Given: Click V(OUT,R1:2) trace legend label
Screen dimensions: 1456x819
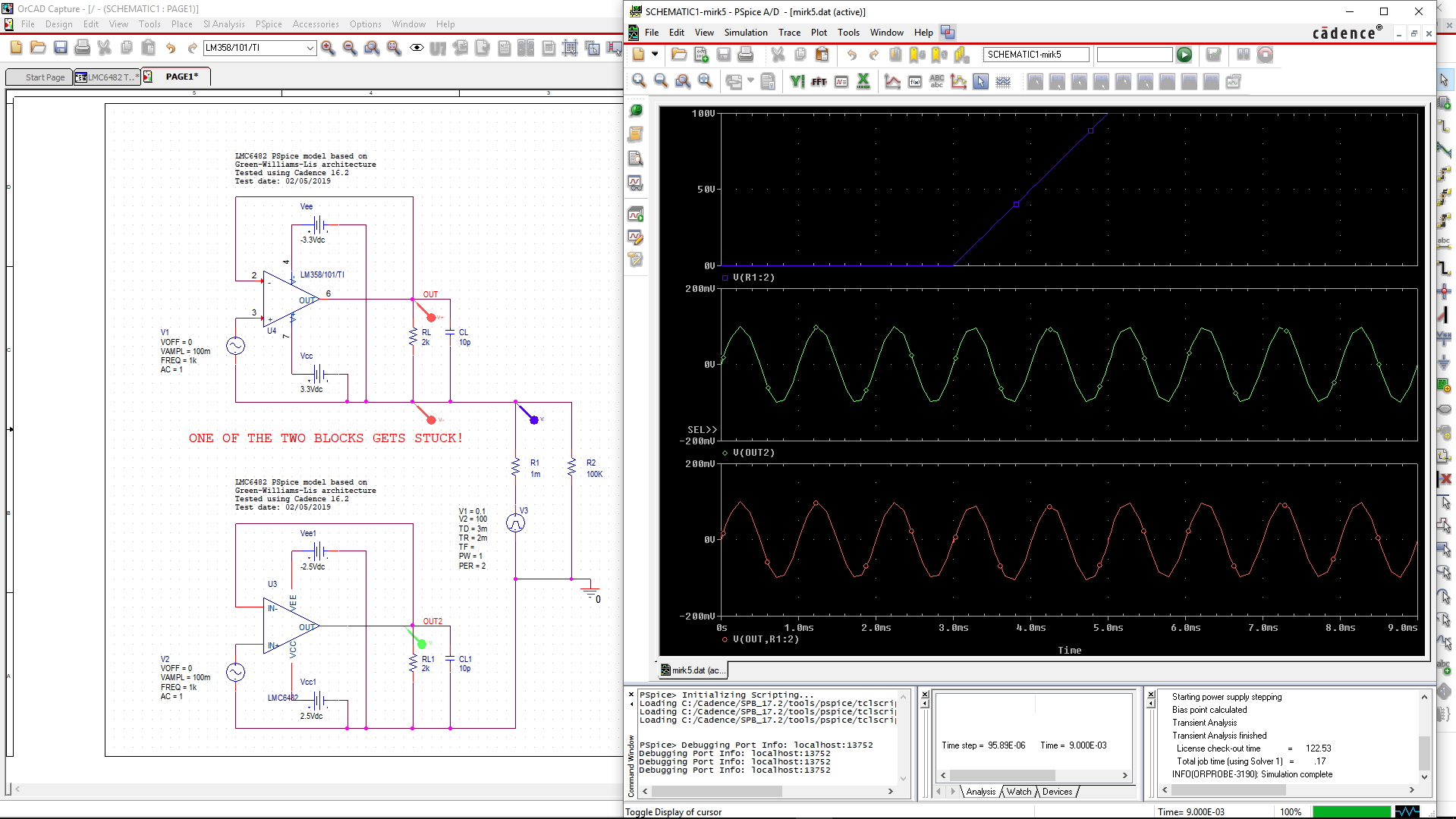Looking at the screenshot, I should [766, 639].
